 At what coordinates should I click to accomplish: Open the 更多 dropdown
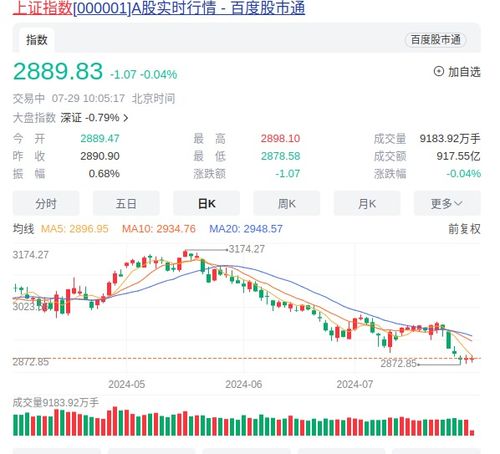[x=447, y=203]
